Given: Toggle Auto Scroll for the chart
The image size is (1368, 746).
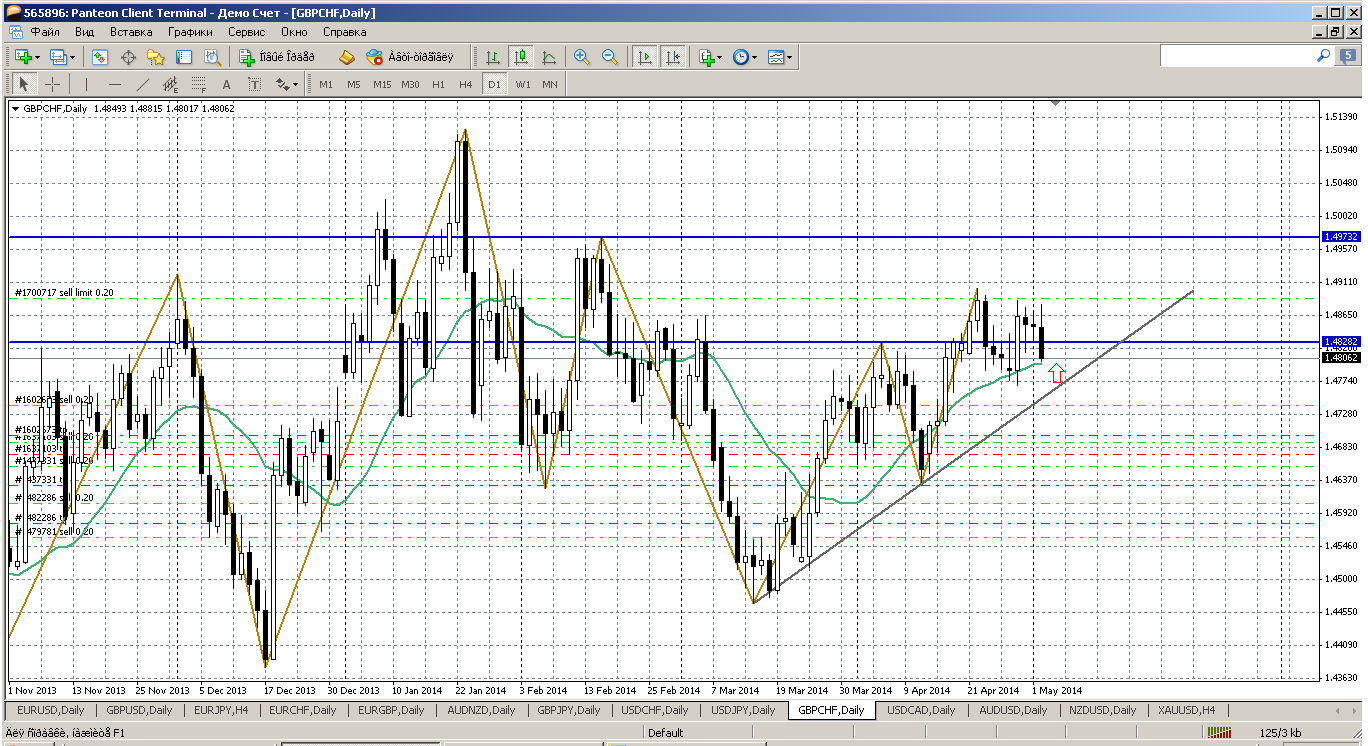Looking at the screenshot, I should tap(645, 58).
